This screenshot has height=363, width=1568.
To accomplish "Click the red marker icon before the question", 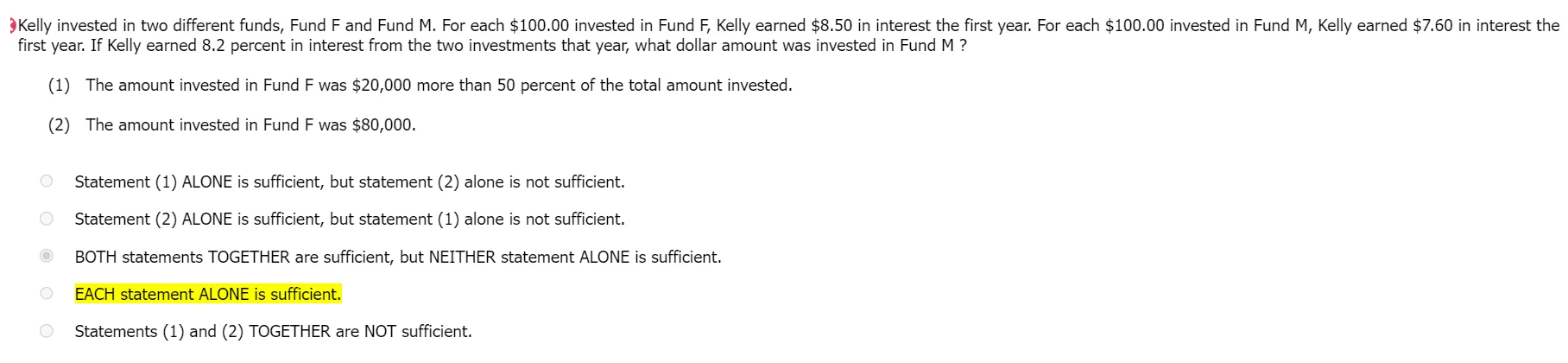I will (12, 26).
